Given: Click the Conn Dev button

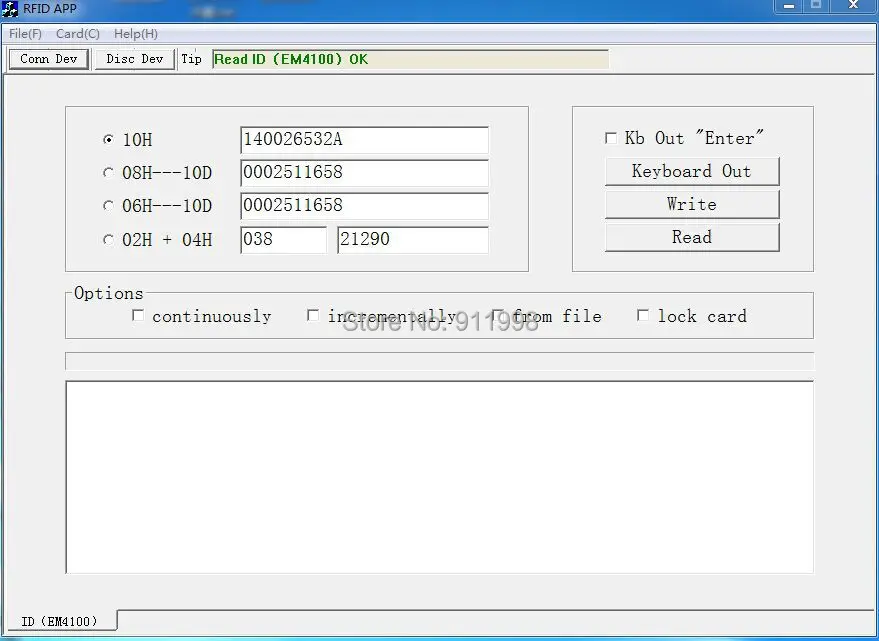Looking at the screenshot, I should pos(47,58).
